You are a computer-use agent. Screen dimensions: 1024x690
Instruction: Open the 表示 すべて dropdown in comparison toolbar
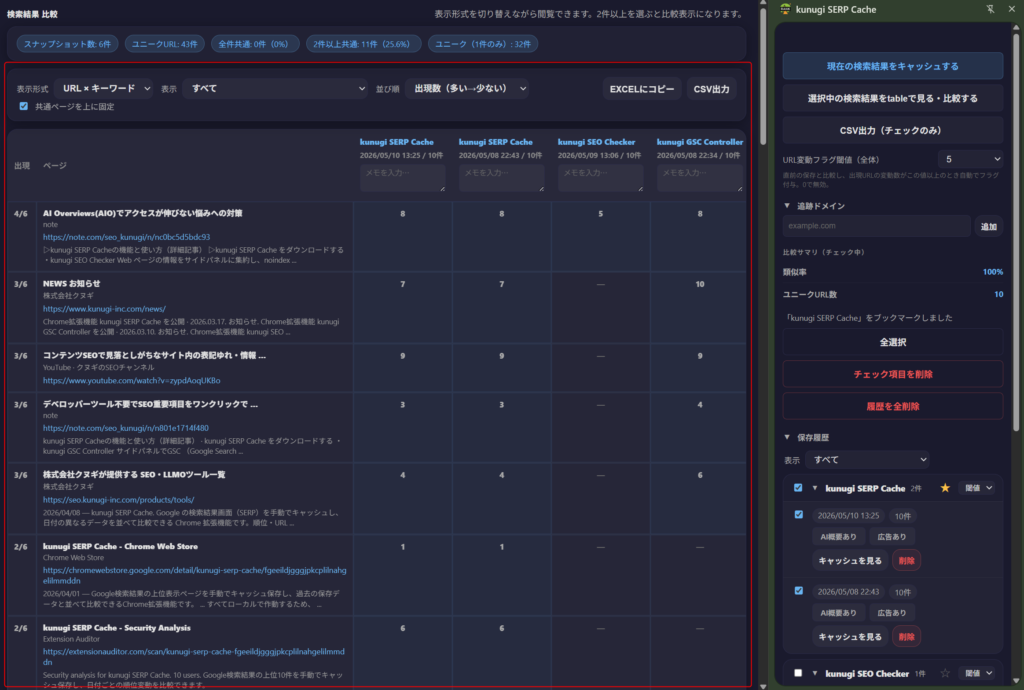(x=276, y=88)
